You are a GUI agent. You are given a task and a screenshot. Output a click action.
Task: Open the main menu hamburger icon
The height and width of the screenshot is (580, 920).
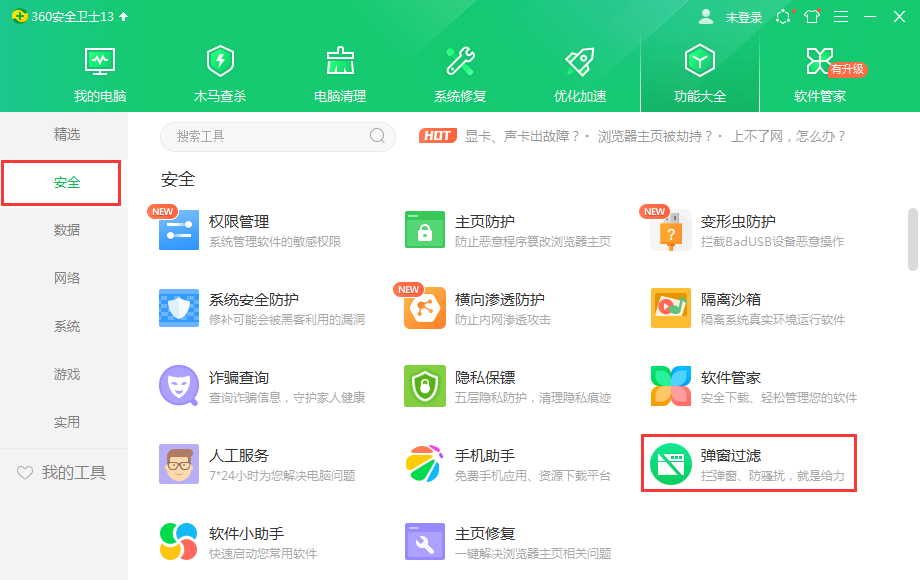click(x=841, y=16)
